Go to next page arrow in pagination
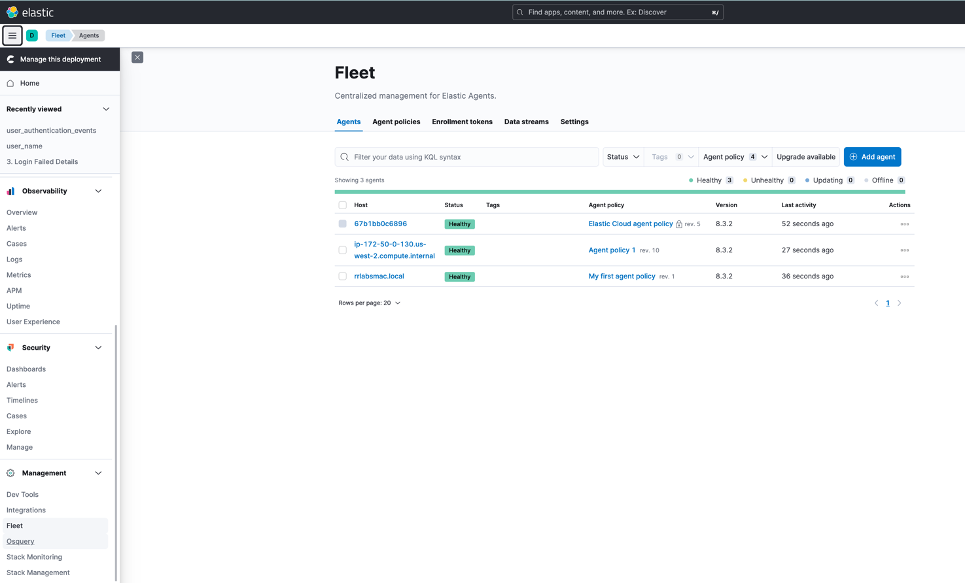966x584 pixels. [899, 303]
